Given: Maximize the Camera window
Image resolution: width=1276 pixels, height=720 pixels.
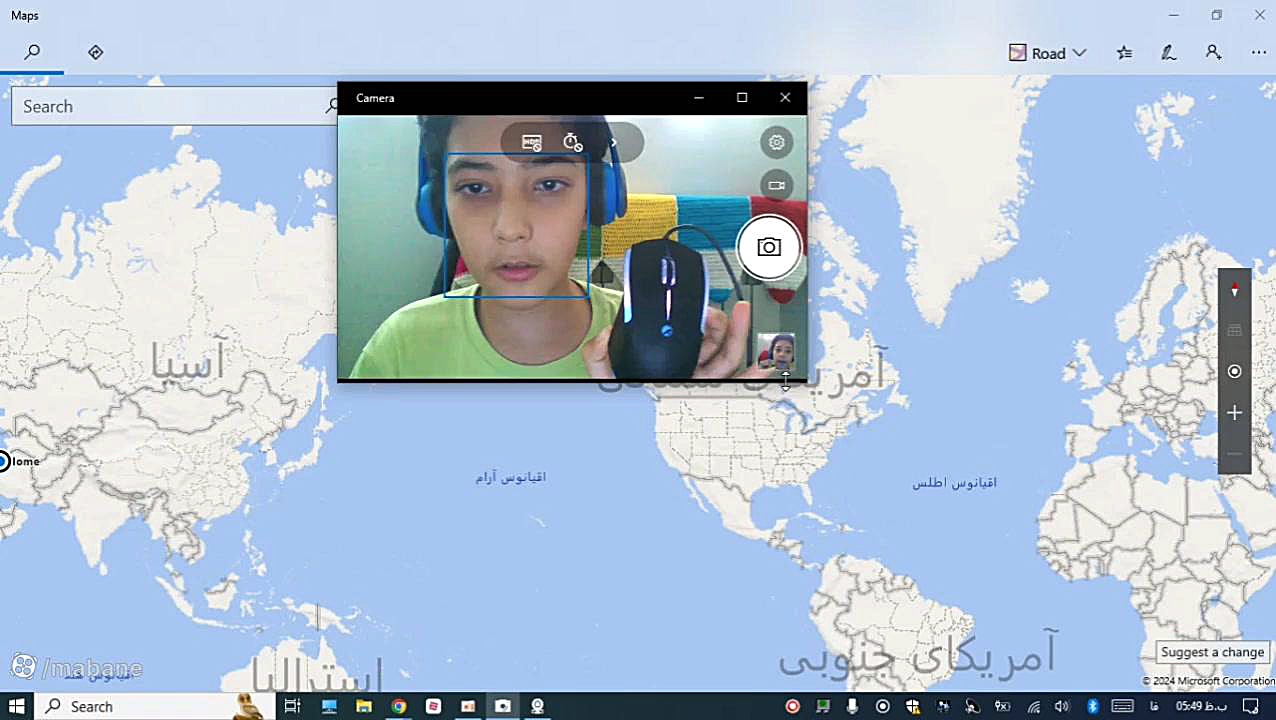Looking at the screenshot, I should pyautogui.click(x=742, y=98).
